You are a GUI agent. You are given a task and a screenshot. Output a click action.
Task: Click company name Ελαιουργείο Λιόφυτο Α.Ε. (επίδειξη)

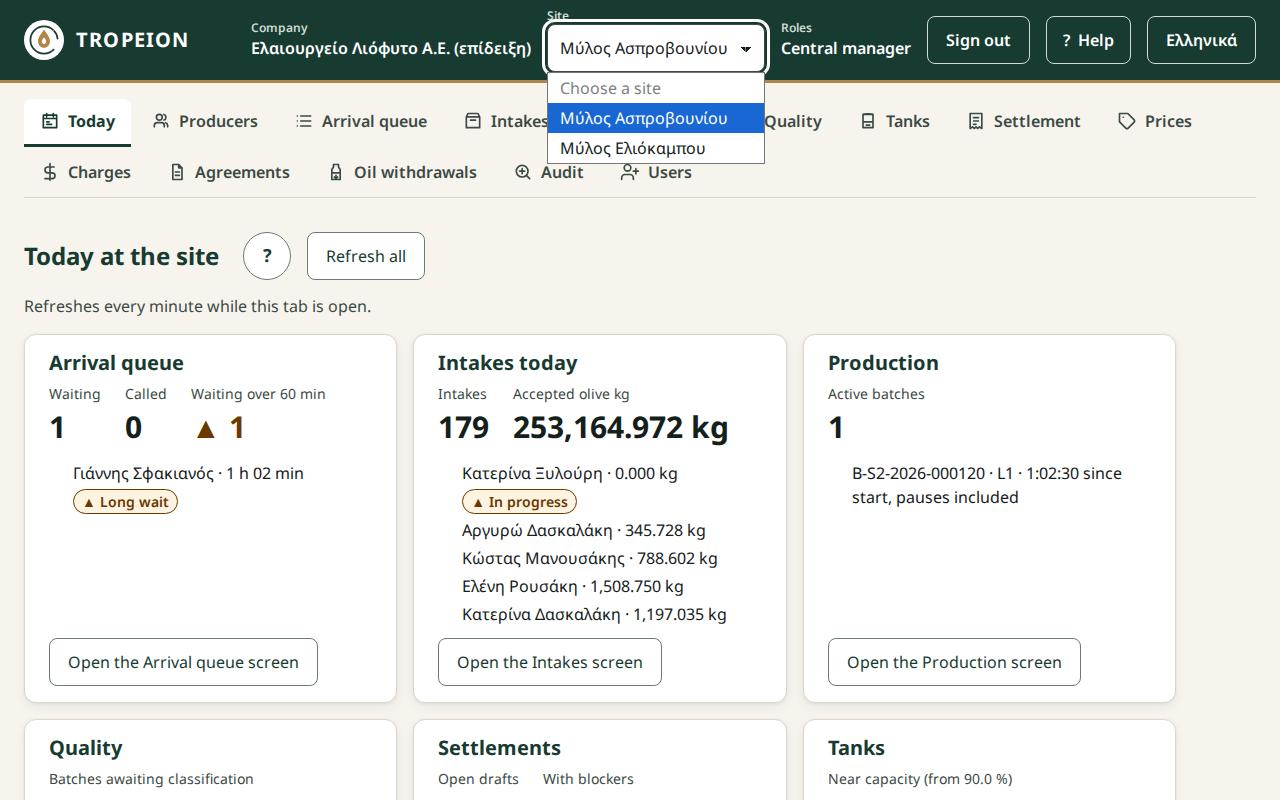point(391,48)
